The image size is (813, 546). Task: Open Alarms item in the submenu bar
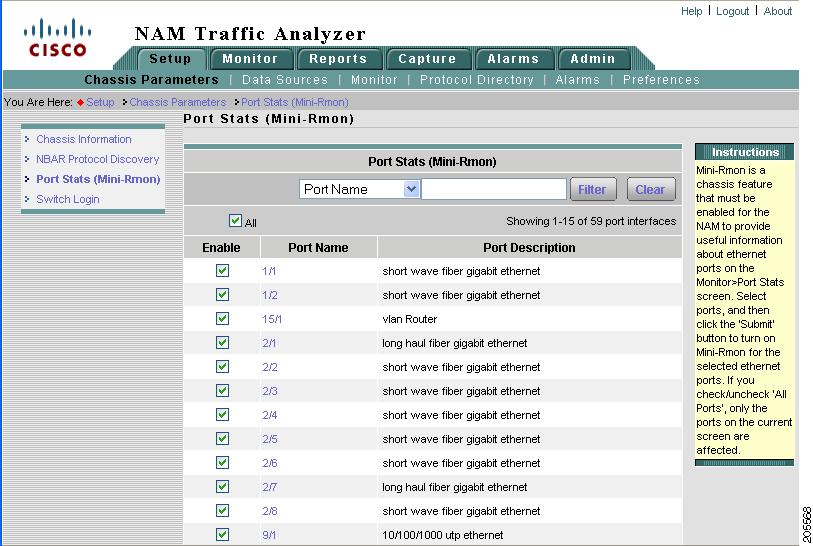(x=578, y=80)
